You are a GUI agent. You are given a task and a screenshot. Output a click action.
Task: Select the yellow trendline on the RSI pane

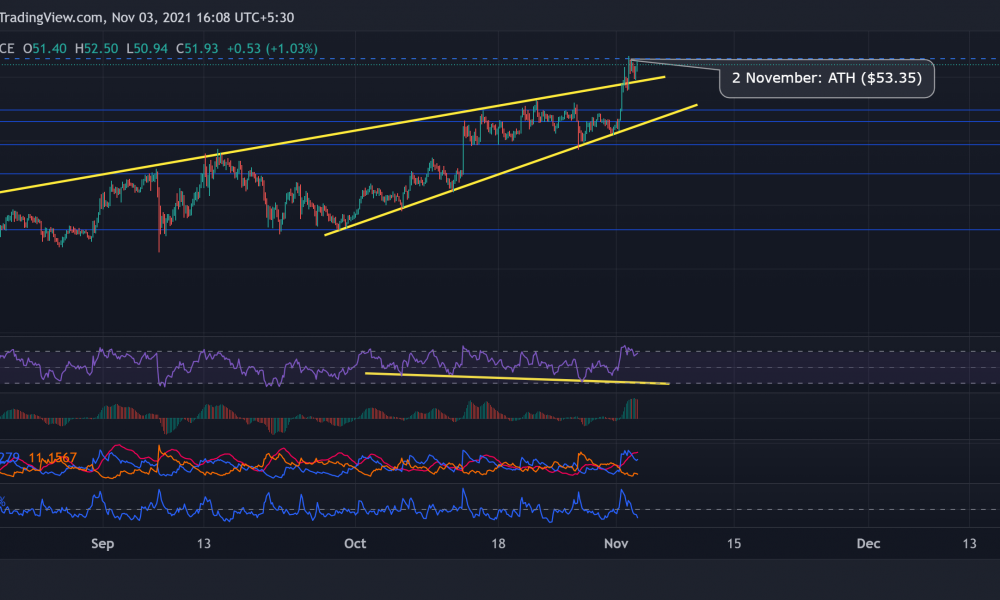pyautogui.click(x=517, y=379)
